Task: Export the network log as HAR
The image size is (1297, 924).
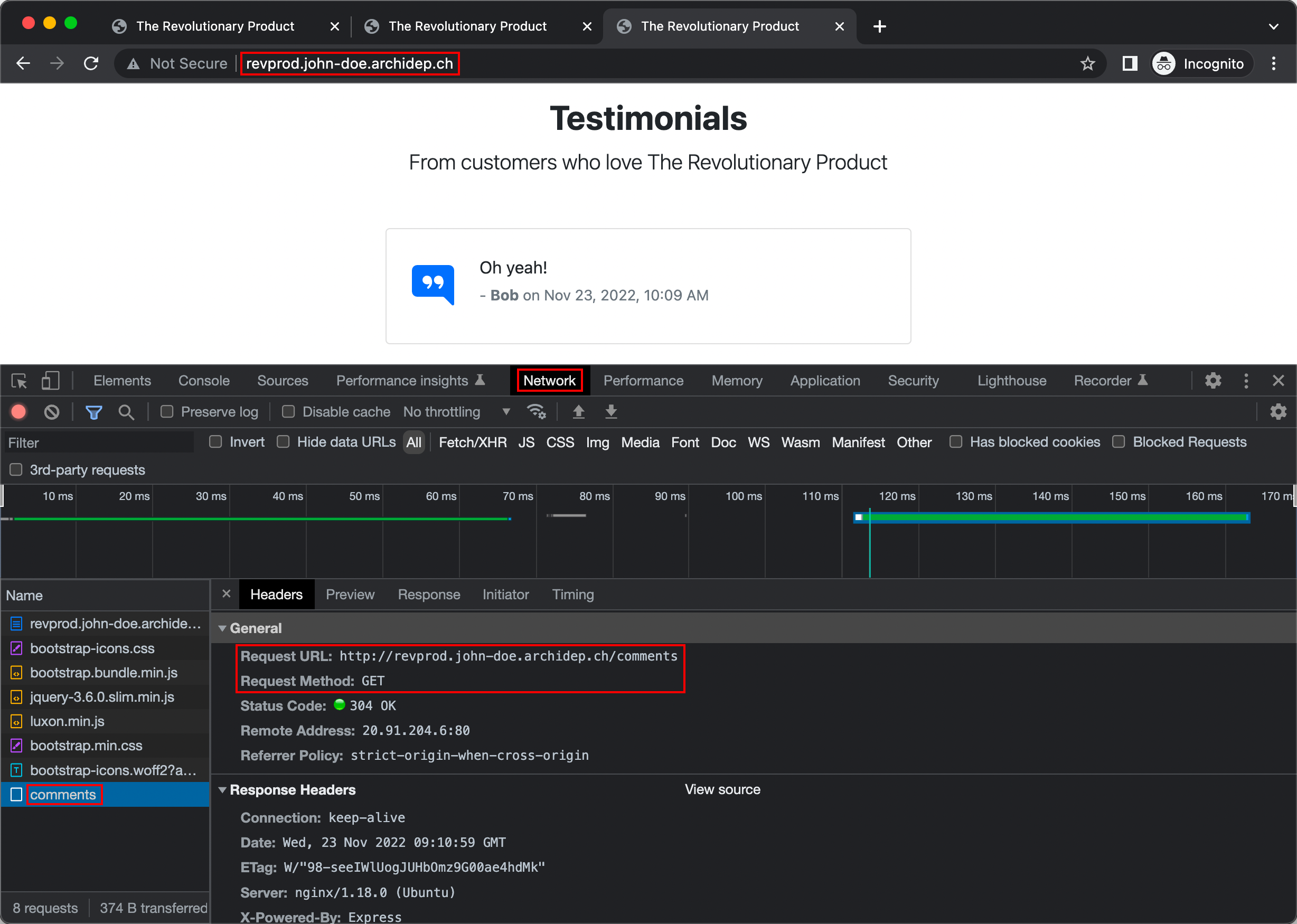Action: [610, 411]
